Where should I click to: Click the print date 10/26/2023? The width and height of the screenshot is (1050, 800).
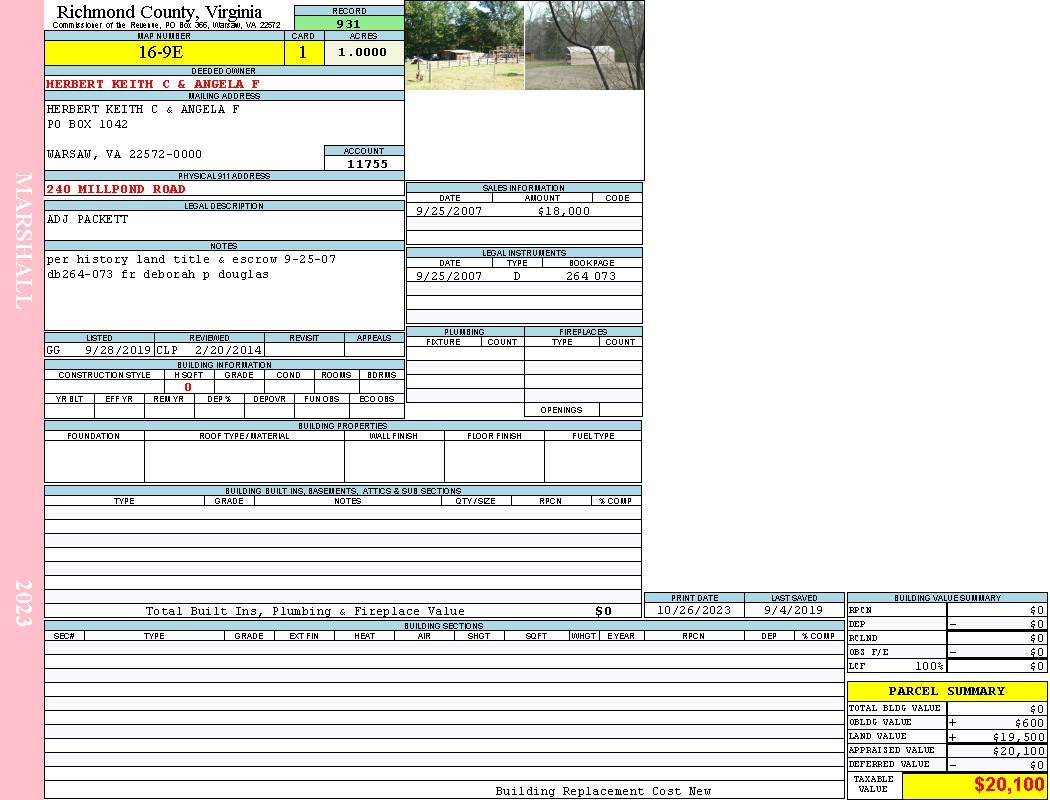[693, 610]
